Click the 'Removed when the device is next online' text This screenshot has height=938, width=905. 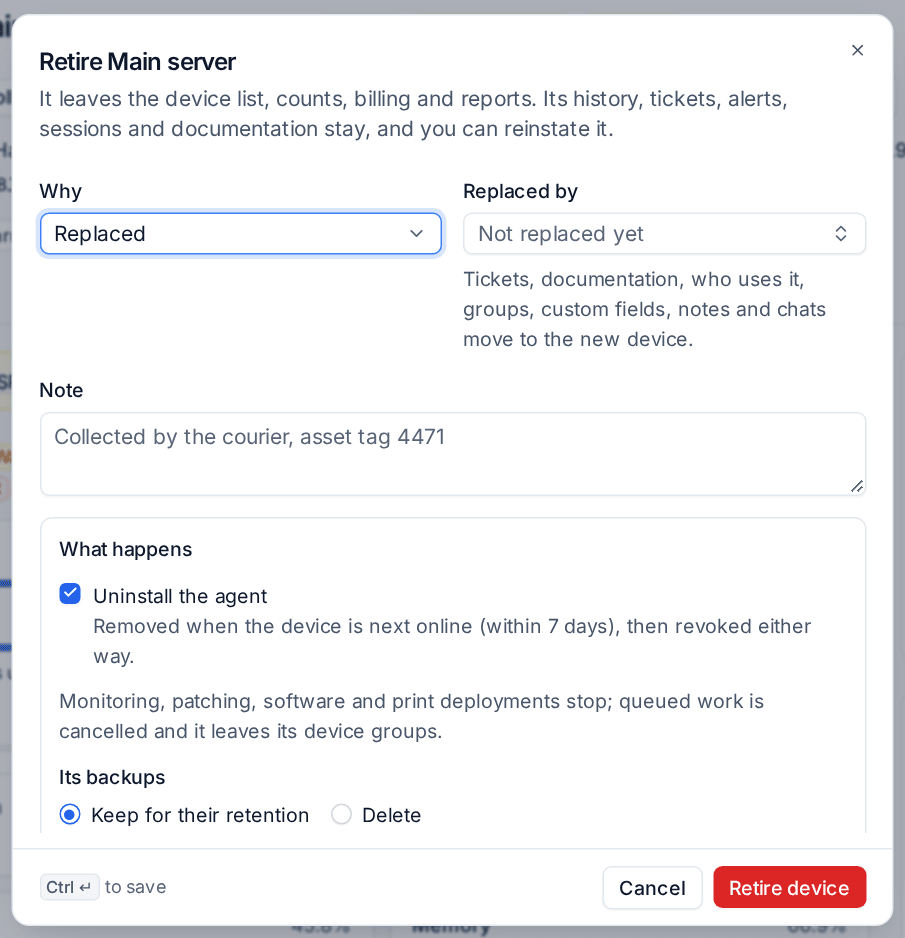(x=452, y=641)
